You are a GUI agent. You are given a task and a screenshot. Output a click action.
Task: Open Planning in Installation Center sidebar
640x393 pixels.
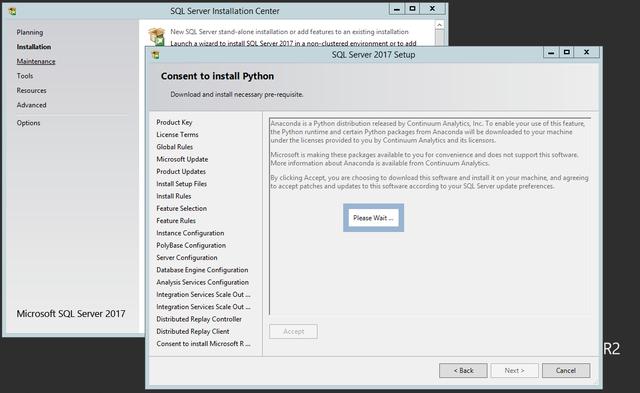[30, 32]
